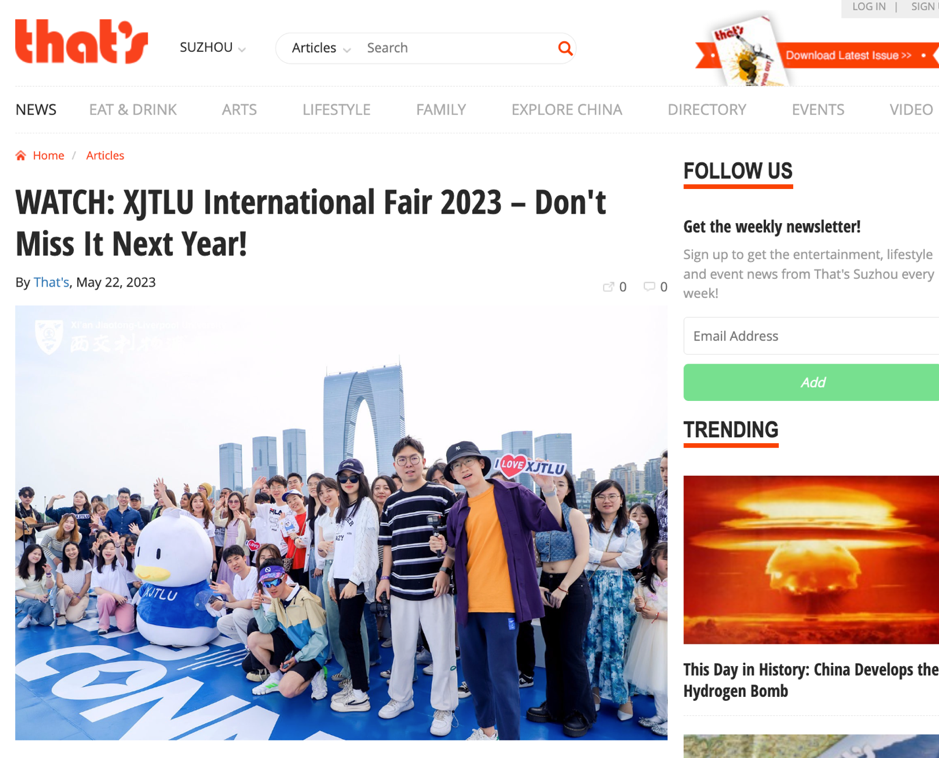The image size is (939, 758).
Task: Click LOG IN at top
Action: point(869,7)
